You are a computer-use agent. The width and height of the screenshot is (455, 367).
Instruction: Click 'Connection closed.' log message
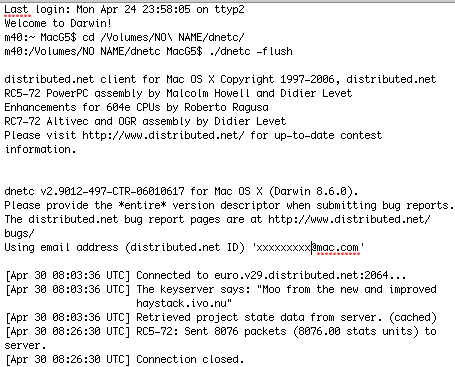pyautogui.click(x=190, y=359)
